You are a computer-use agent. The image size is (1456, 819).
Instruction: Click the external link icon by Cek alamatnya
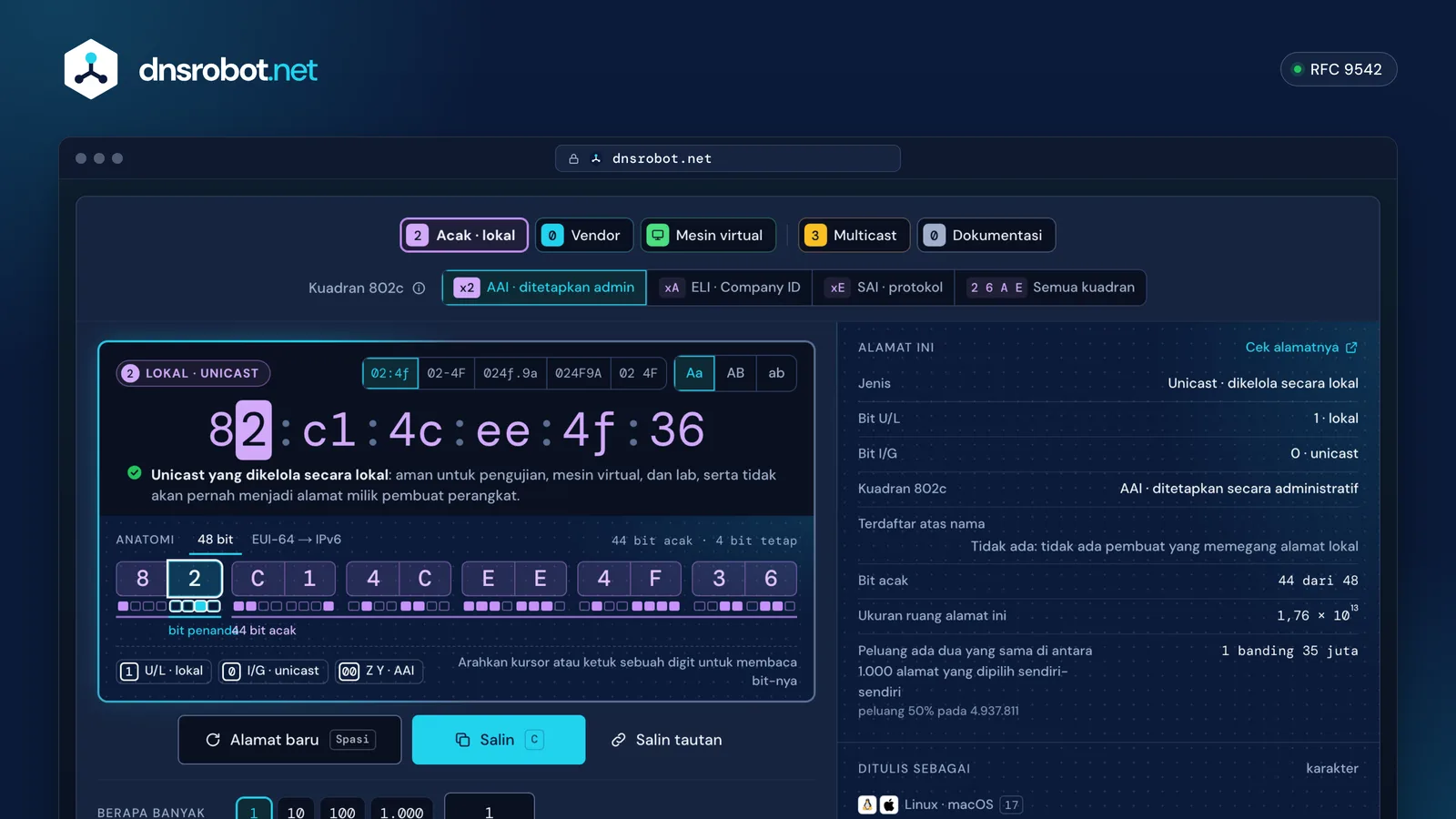1351,348
